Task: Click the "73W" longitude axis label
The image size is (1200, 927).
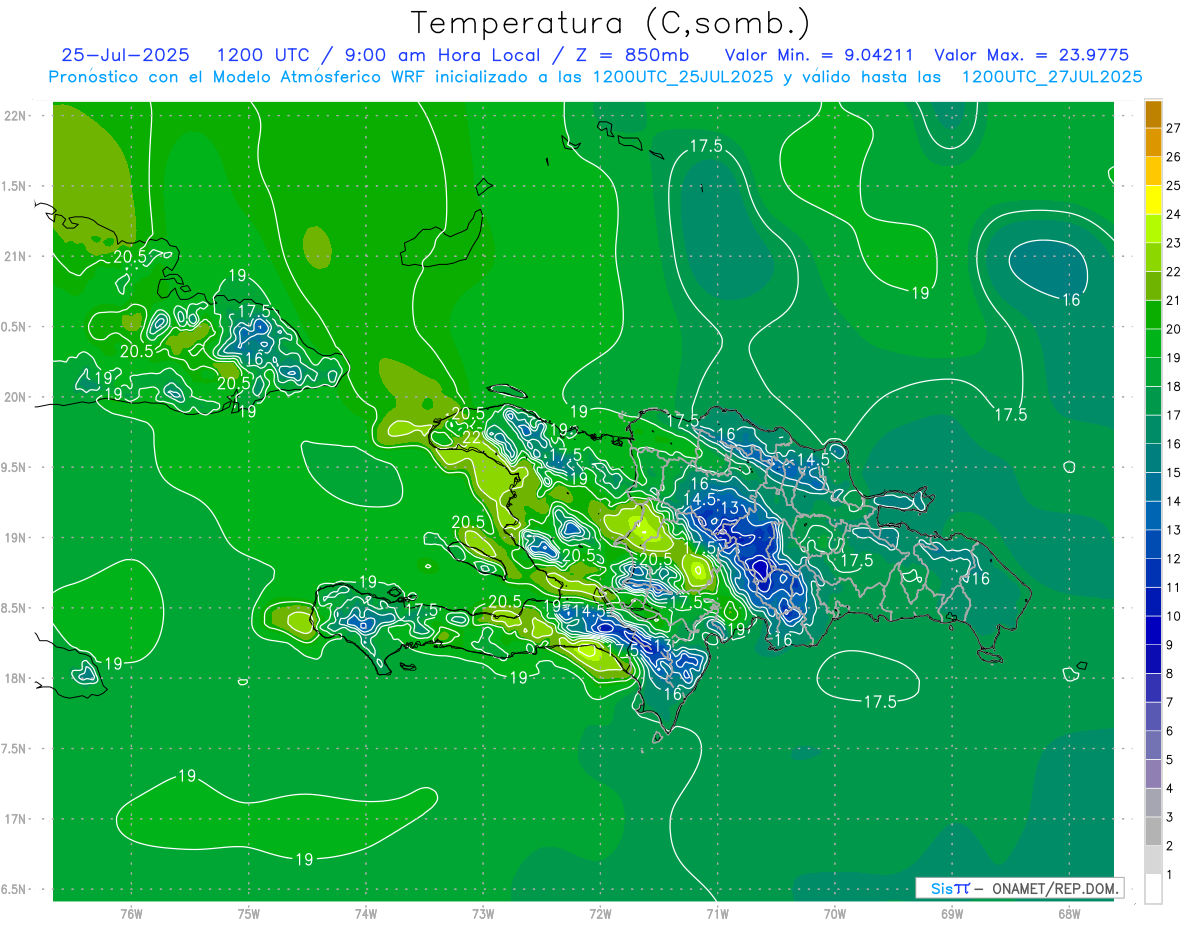Action: [483, 913]
